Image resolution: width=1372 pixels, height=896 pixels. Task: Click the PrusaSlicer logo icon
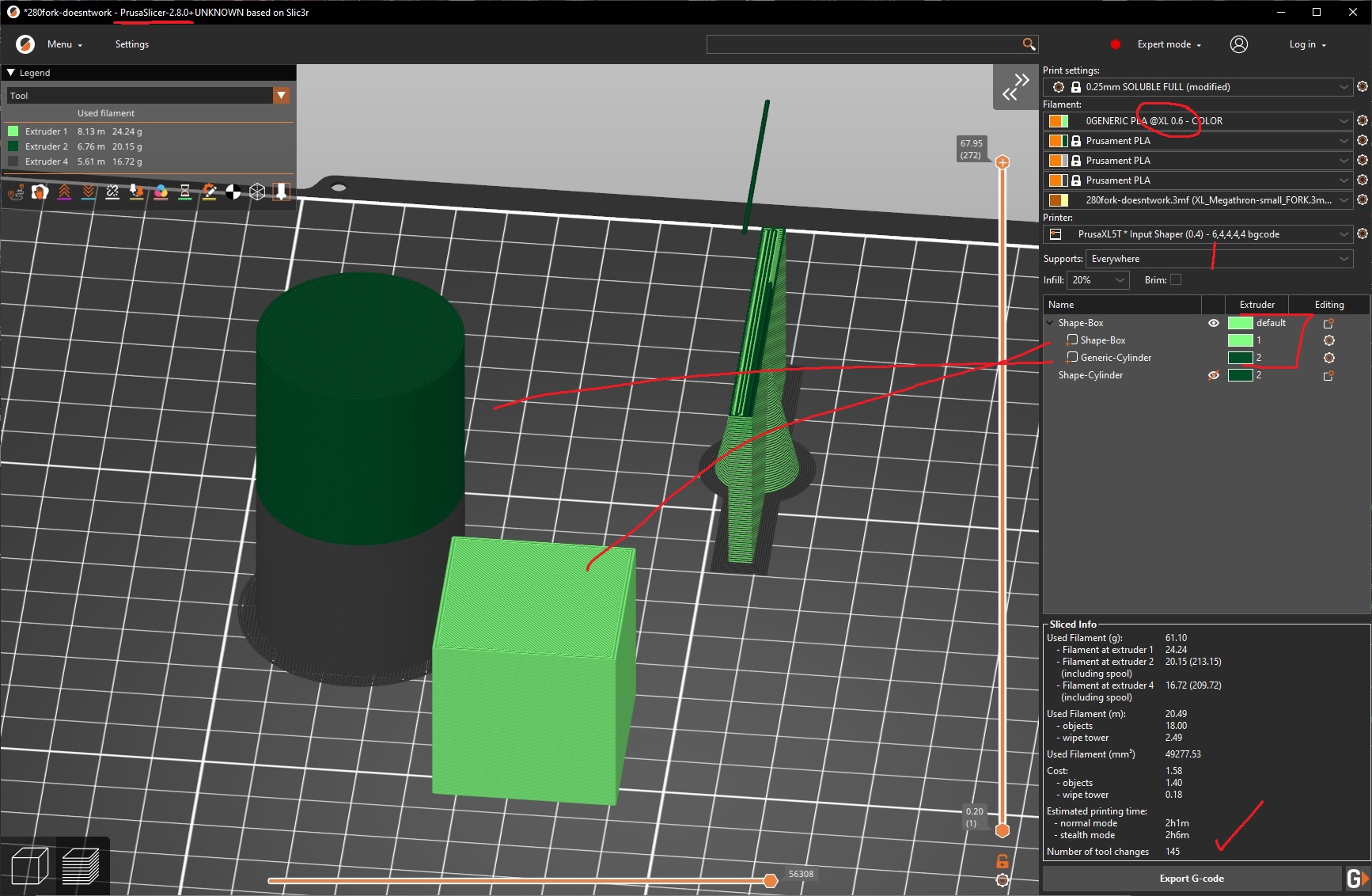(25, 44)
